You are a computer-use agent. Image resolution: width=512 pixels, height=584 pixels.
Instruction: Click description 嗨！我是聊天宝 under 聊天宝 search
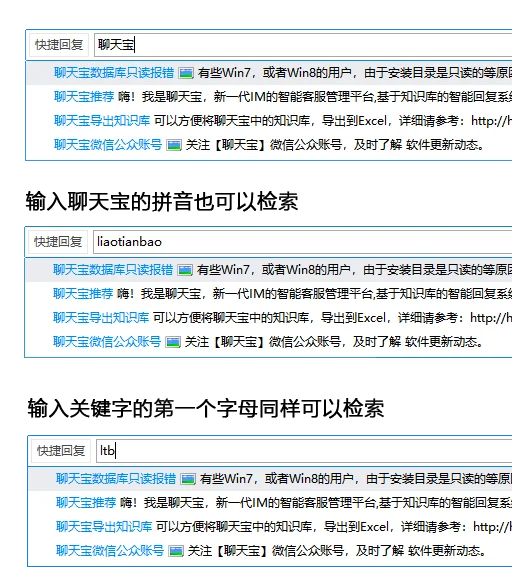point(315,97)
